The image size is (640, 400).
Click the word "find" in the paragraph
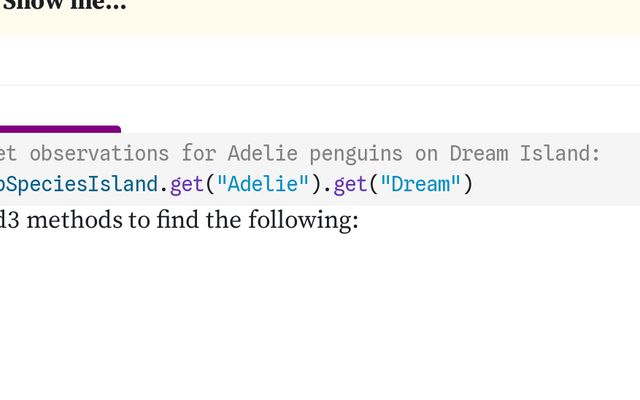[176, 220]
